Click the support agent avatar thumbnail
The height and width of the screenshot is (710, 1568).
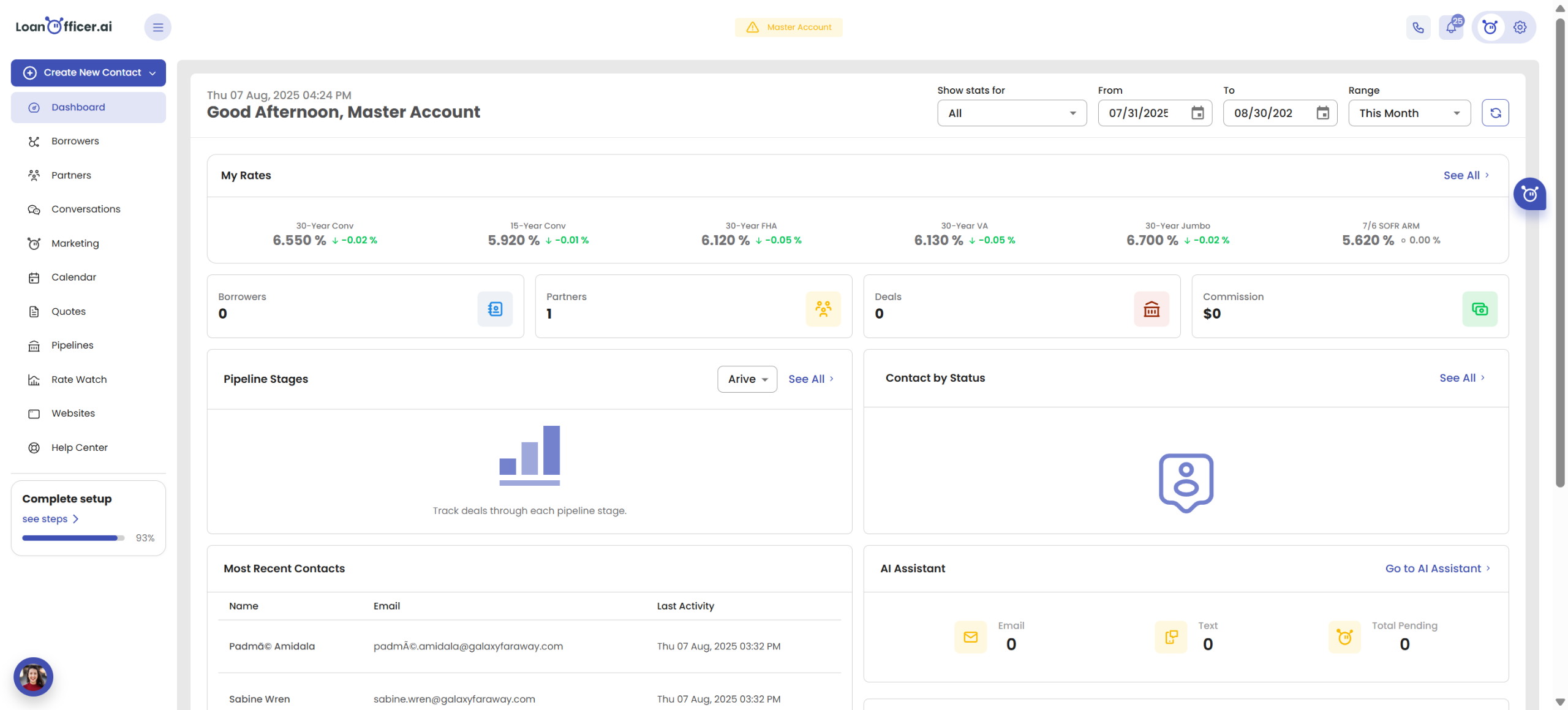point(33,676)
